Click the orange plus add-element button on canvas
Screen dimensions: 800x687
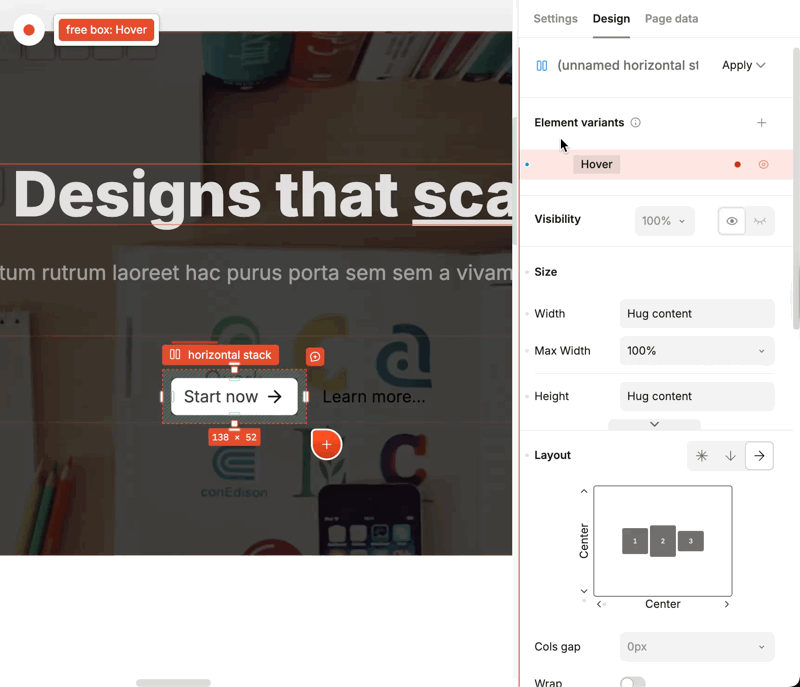tap(326, 444)
